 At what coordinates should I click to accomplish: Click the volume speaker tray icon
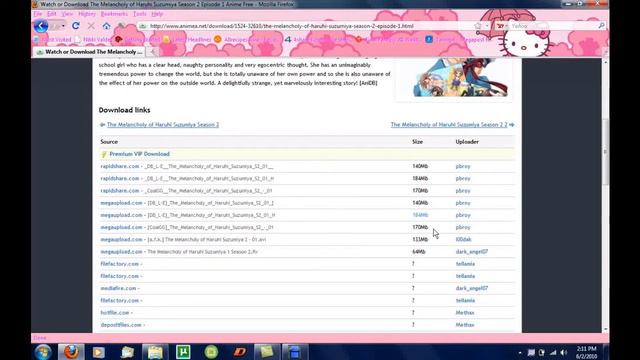pos(564,353)
